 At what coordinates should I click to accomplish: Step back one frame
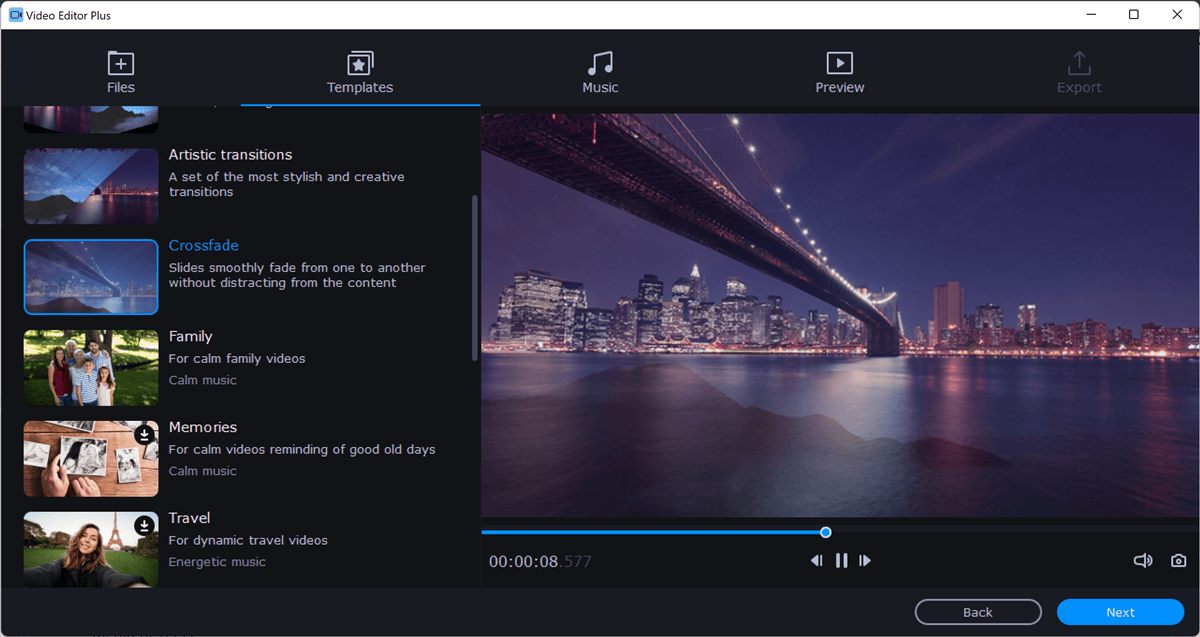tap(816, 561)
